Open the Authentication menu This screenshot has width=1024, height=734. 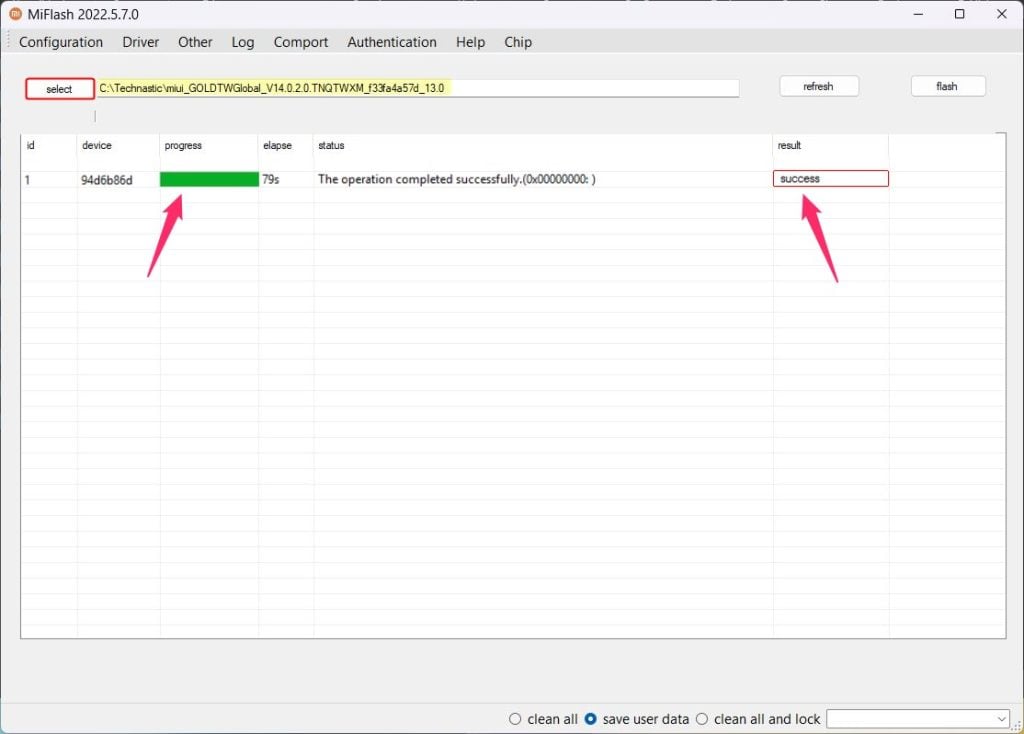click(x=391, y=42)
